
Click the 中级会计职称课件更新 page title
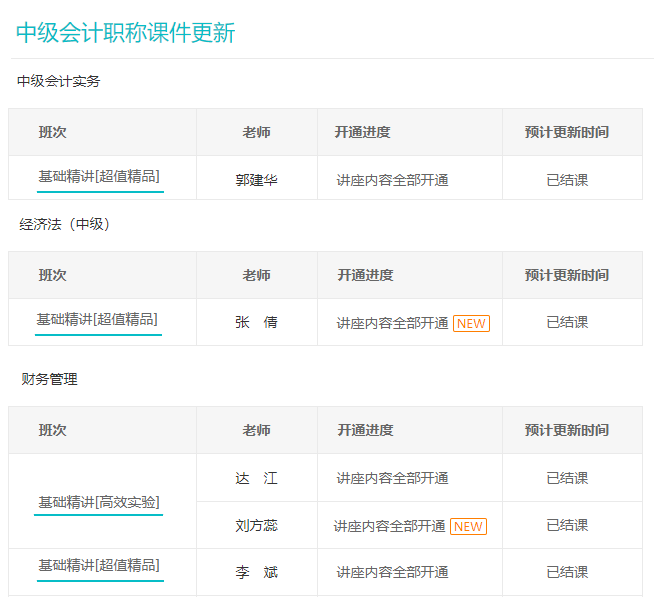pyautogui.click(x=126, y=32)
